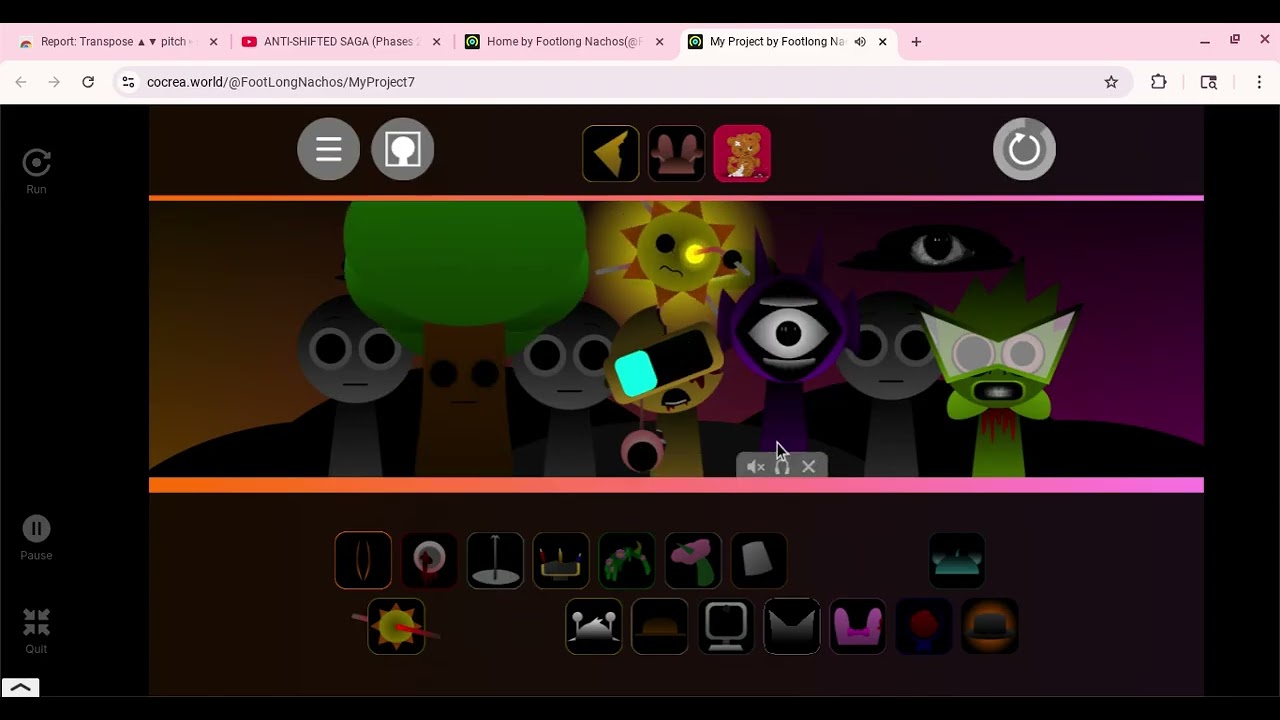Viewport: 1280px width, 720px height.
Task: Pick the gray antenna disc sound icon
Action: point(495,560)
